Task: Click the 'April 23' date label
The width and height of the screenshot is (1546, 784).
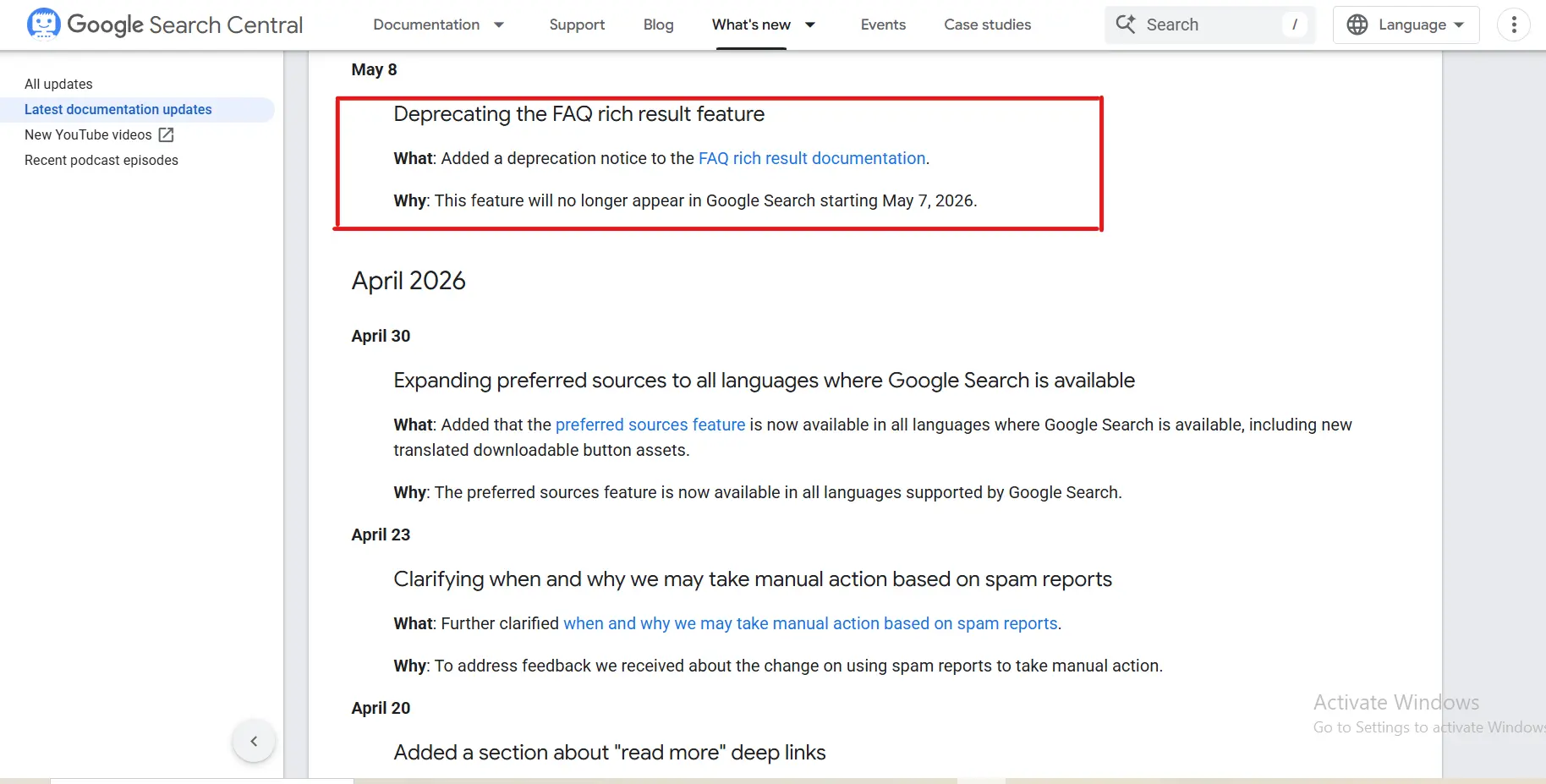Action: tap(381, 535)
